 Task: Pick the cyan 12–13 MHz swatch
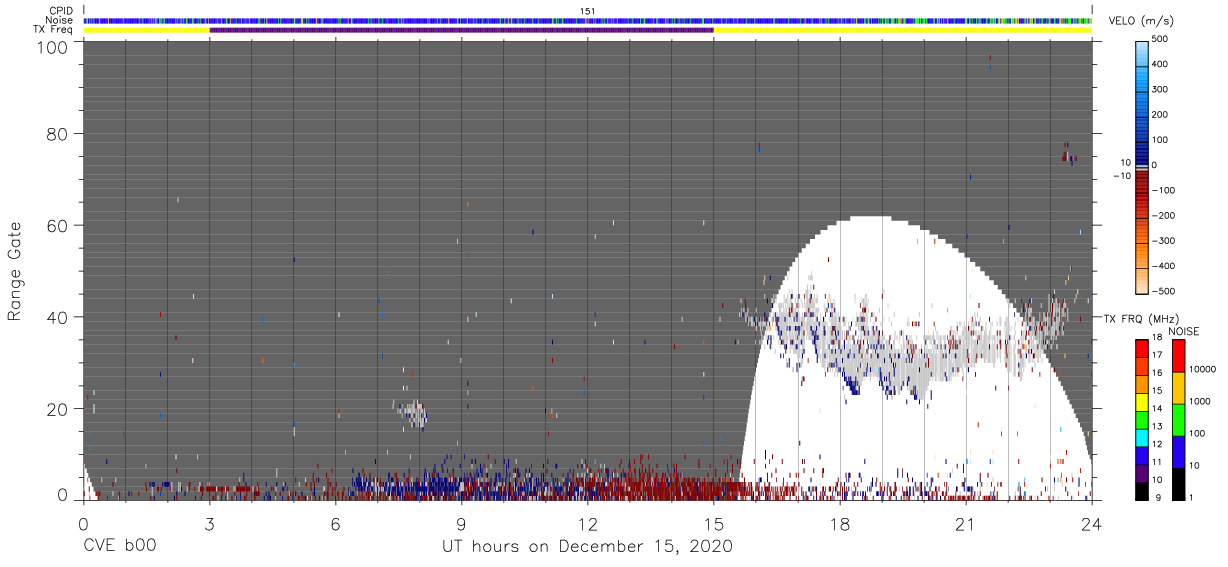tap(1142, 437)
